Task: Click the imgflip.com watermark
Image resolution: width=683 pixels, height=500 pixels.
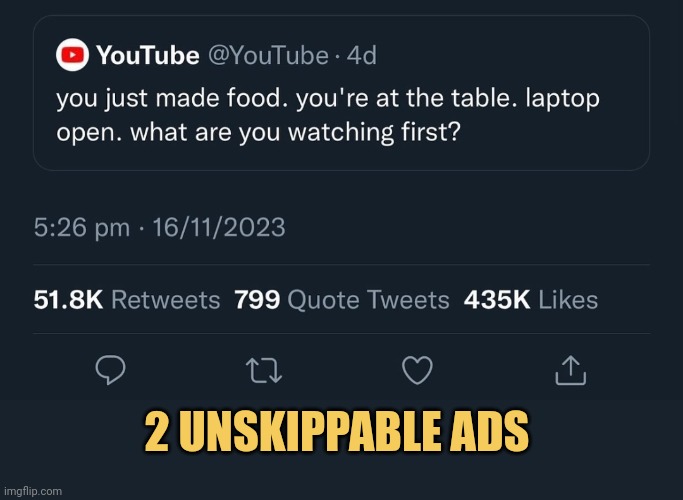Action: 33,491
